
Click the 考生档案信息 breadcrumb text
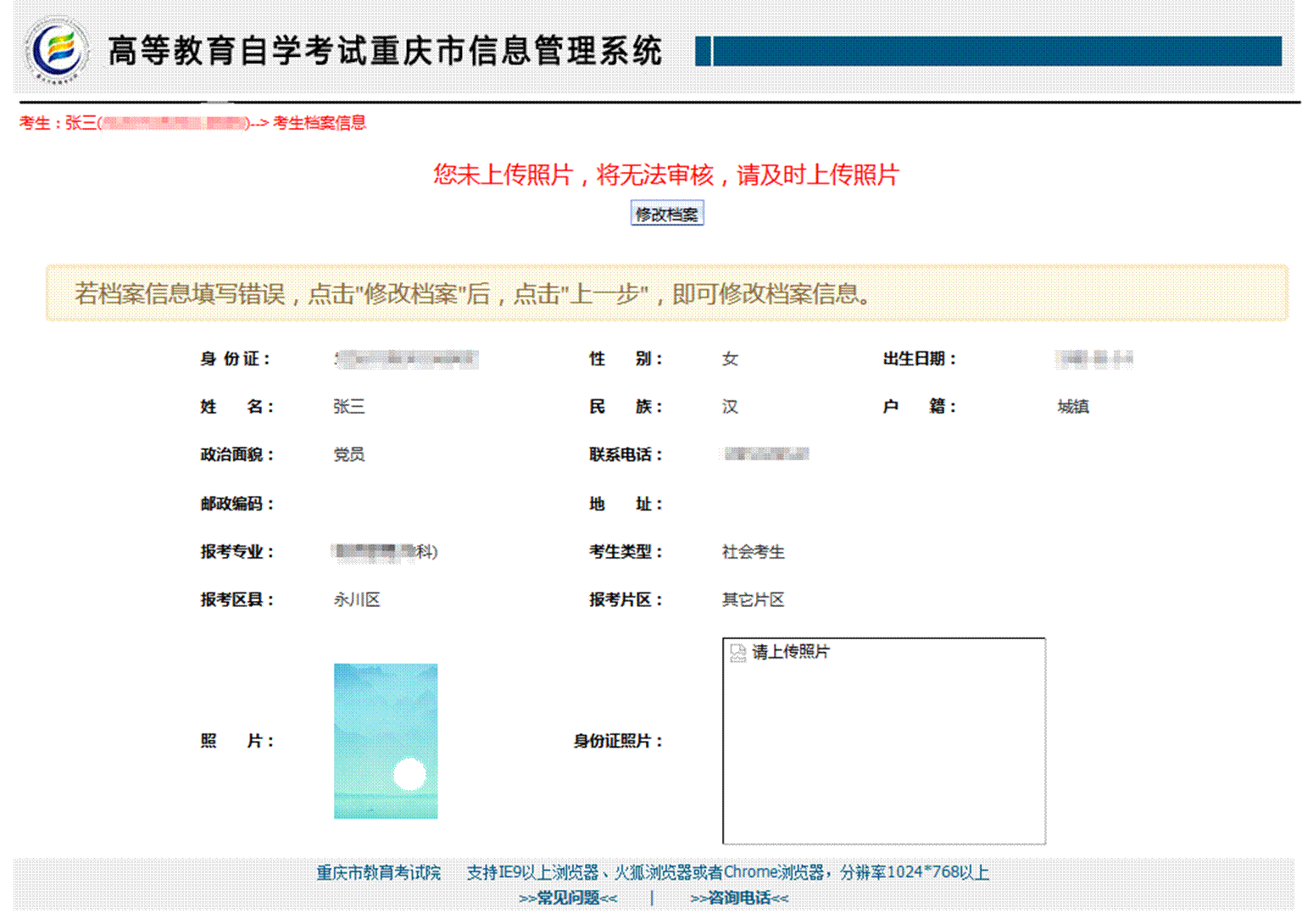320,123
